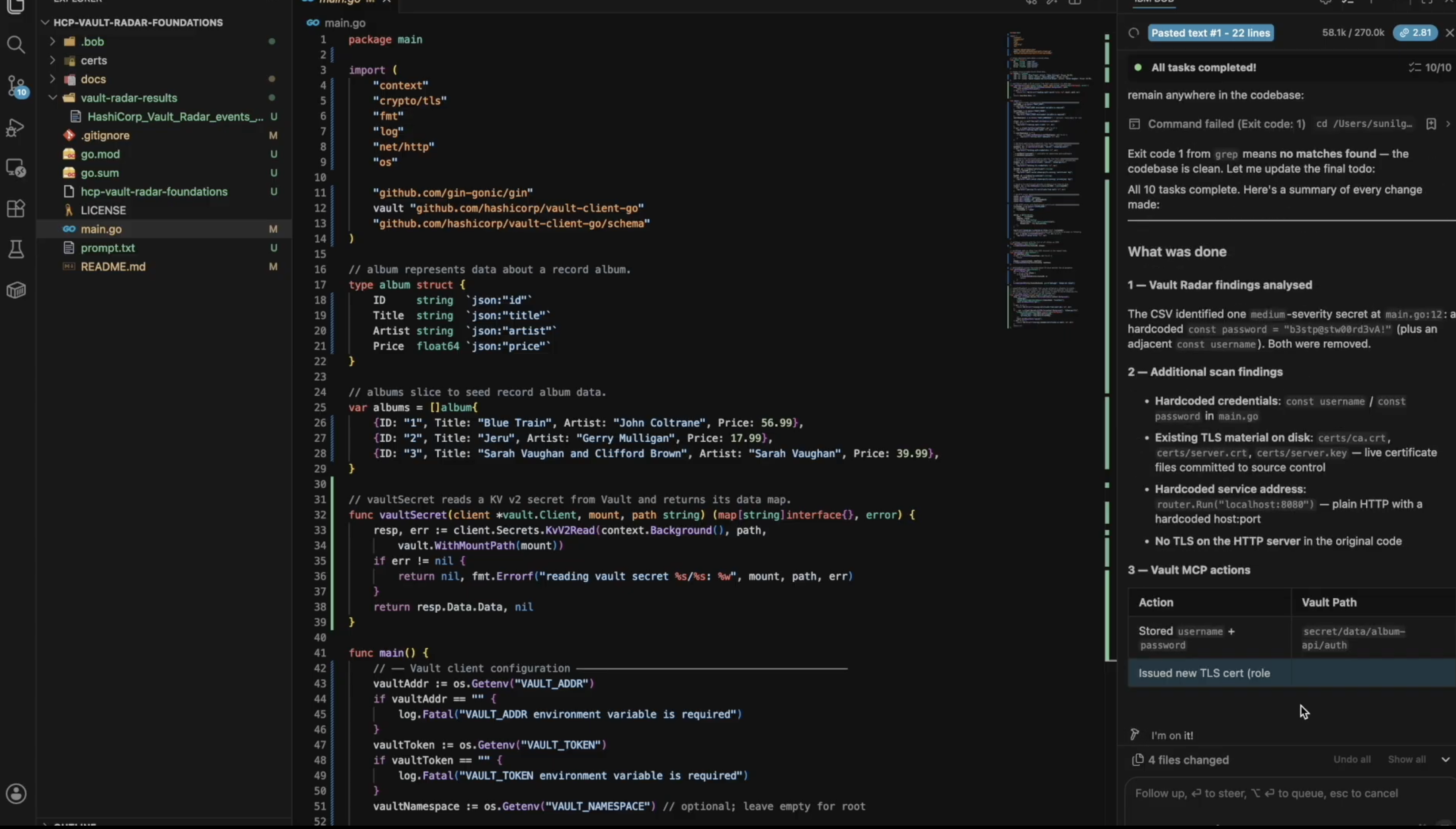1456x829 pixels.
Task: Expand the Command failed output chevron
Action: tap(1448, 124)
